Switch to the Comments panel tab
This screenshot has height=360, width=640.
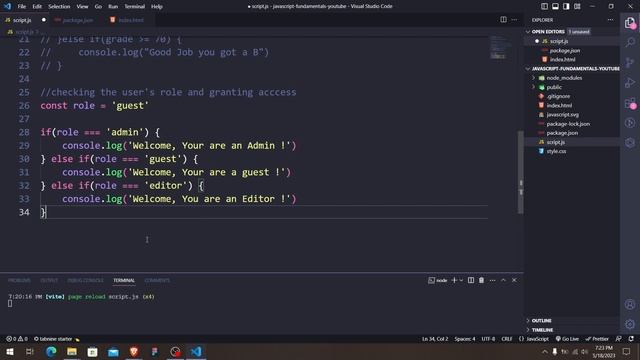157,280
